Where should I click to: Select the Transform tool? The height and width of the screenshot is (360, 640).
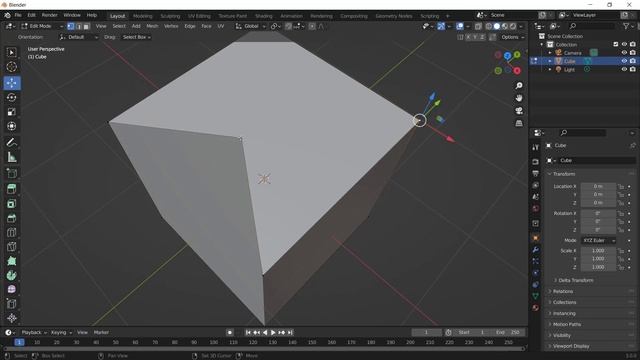[11, 126]
